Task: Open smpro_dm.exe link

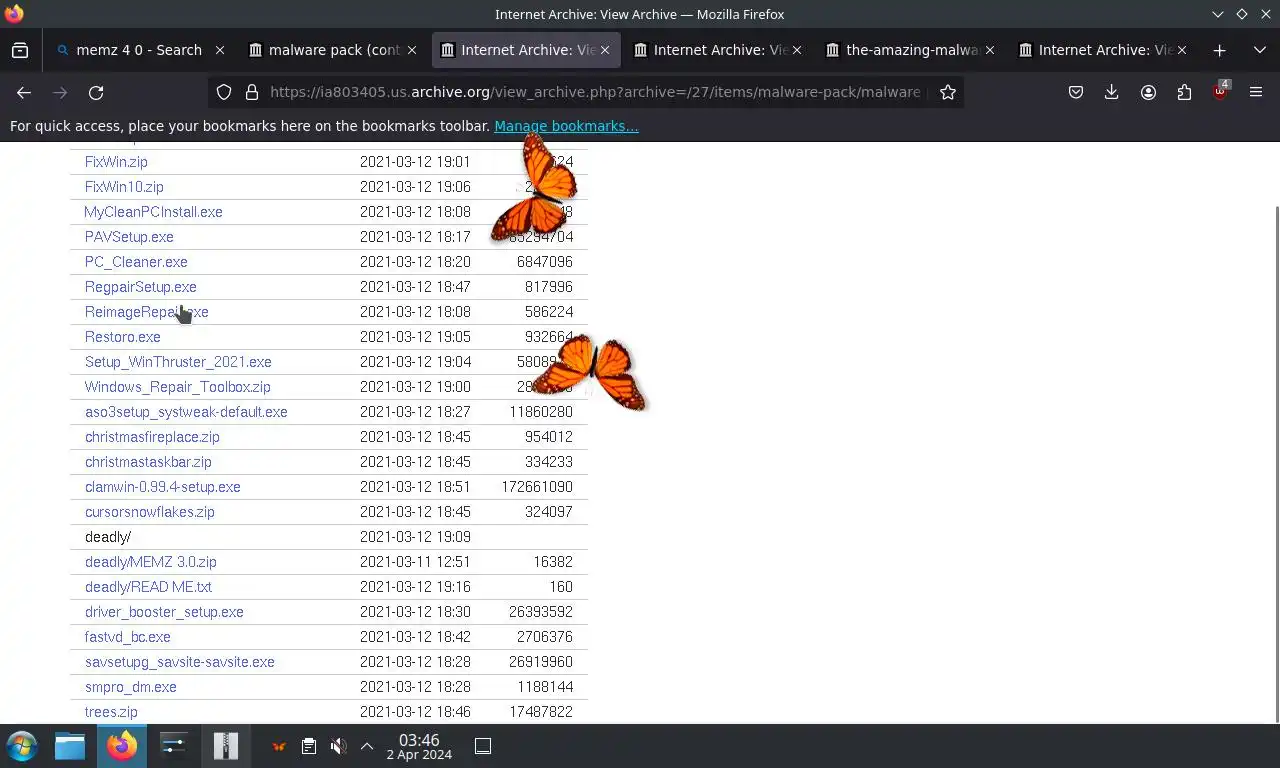Action: [x=131, y=687]
